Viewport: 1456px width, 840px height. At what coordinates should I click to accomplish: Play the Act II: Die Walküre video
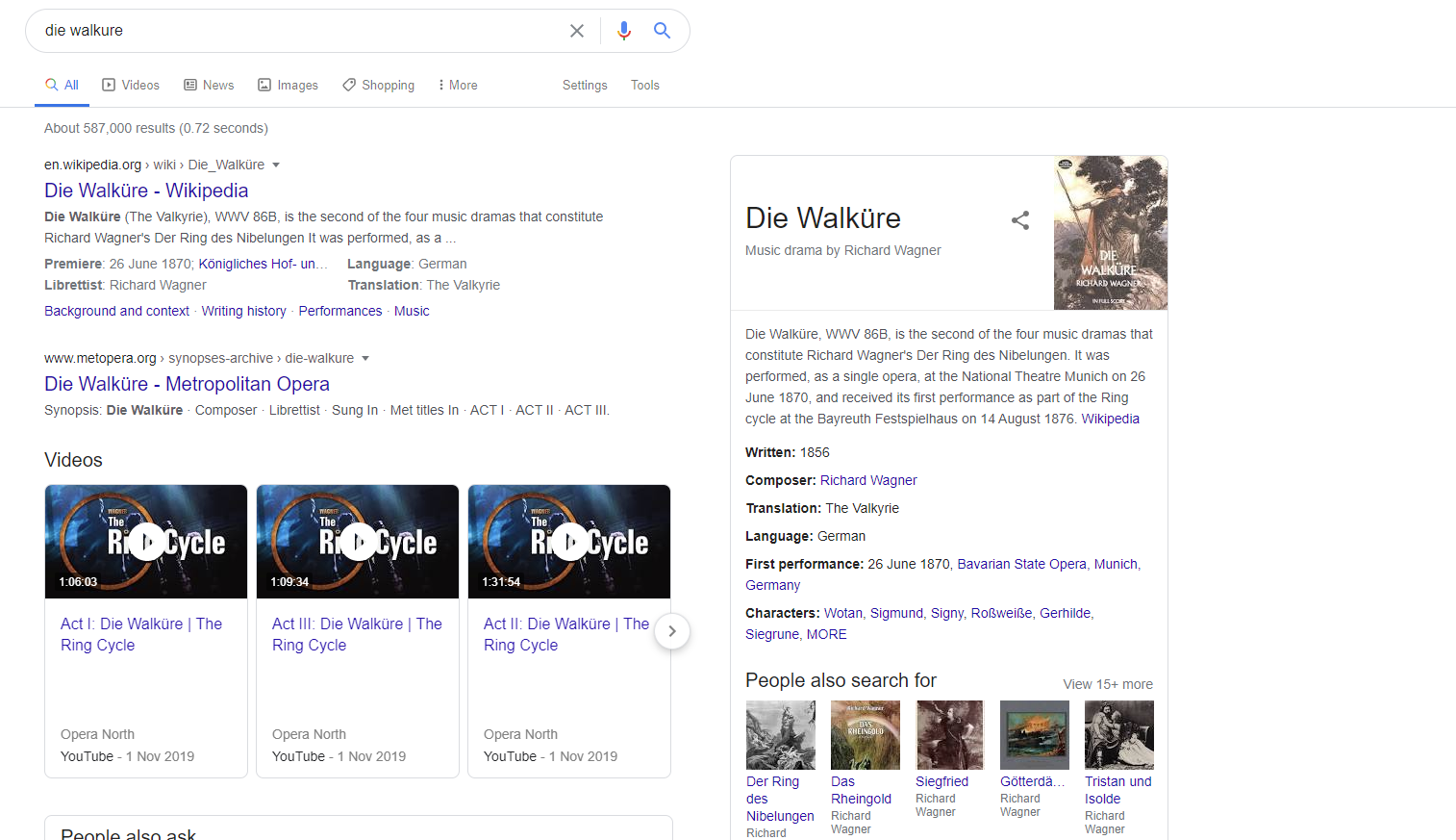pos(569,542)
